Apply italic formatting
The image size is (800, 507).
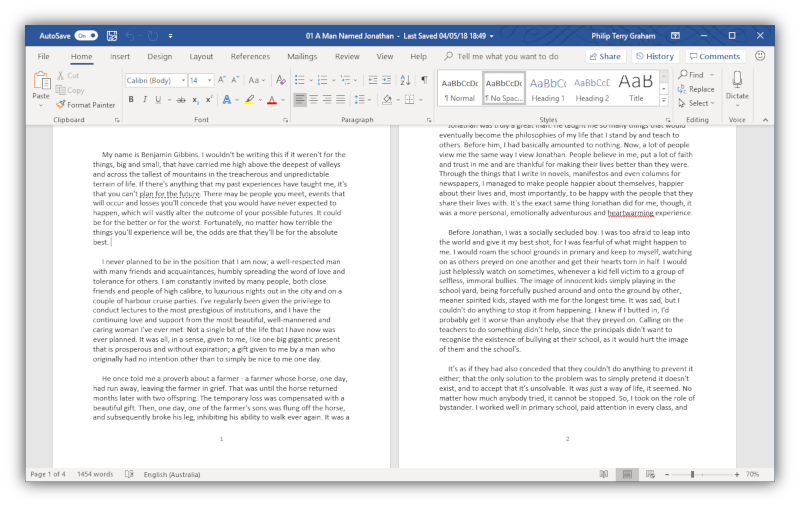coord(144,99)
